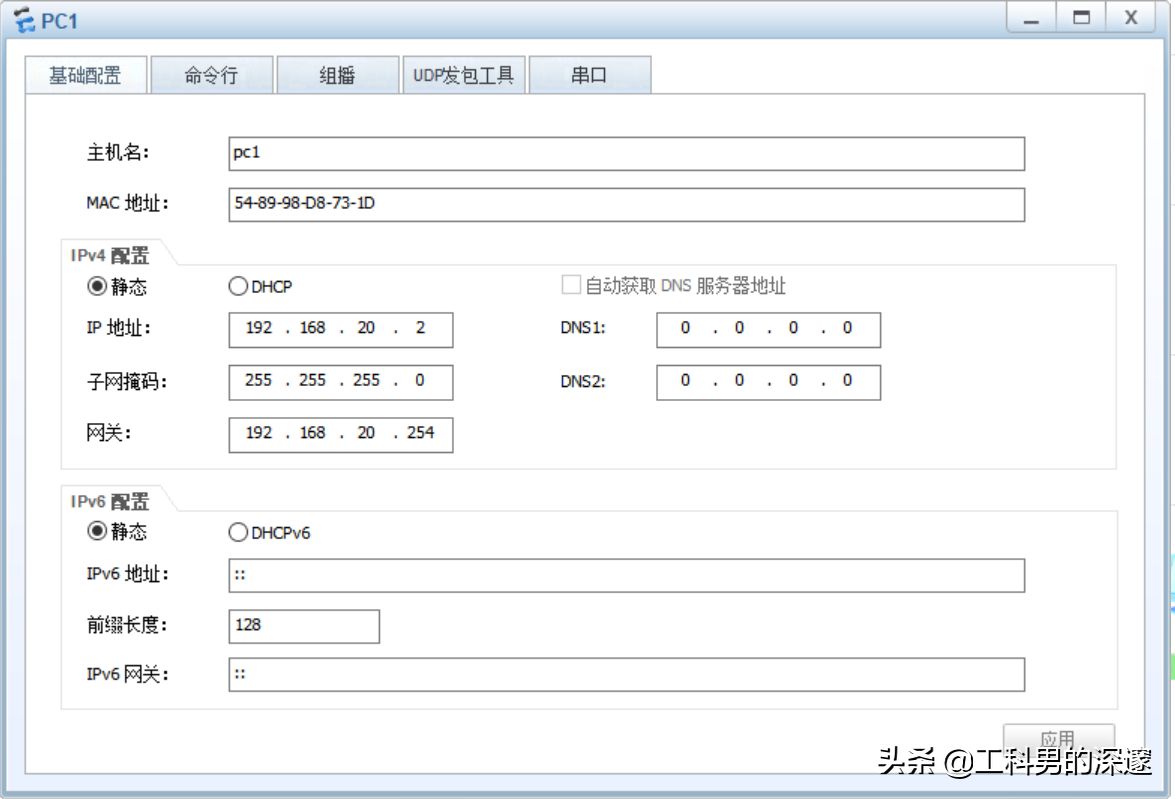Switch to the 命令行 tab

click(211, 76)
